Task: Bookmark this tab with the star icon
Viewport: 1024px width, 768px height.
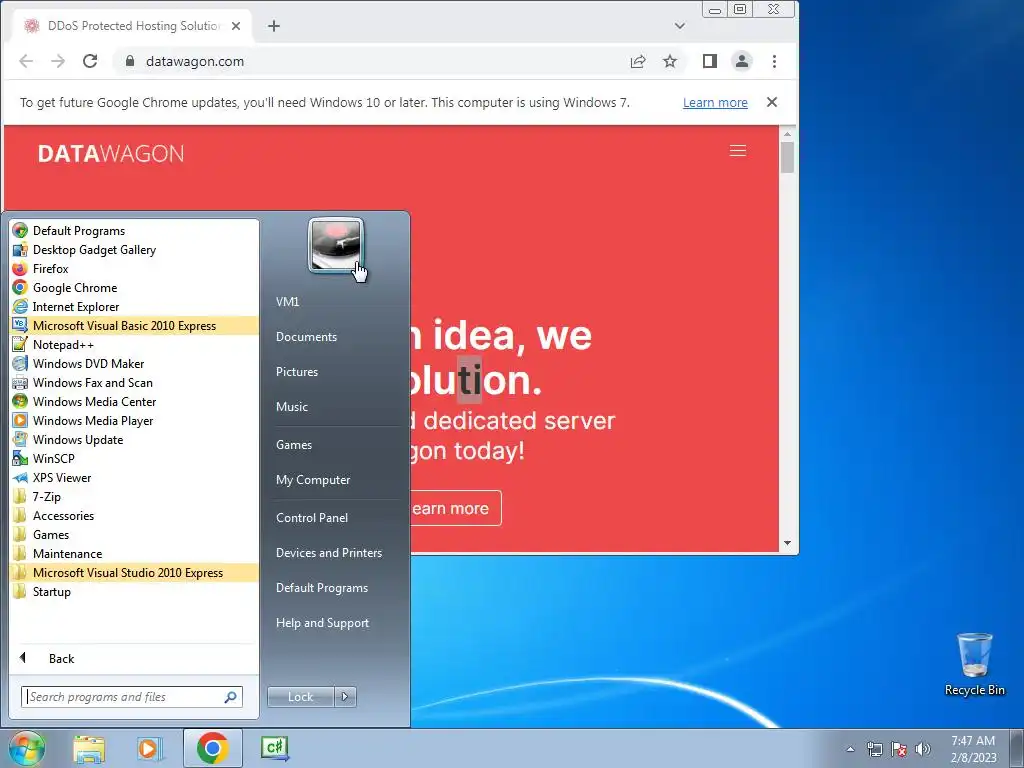Action: (670, 61)
